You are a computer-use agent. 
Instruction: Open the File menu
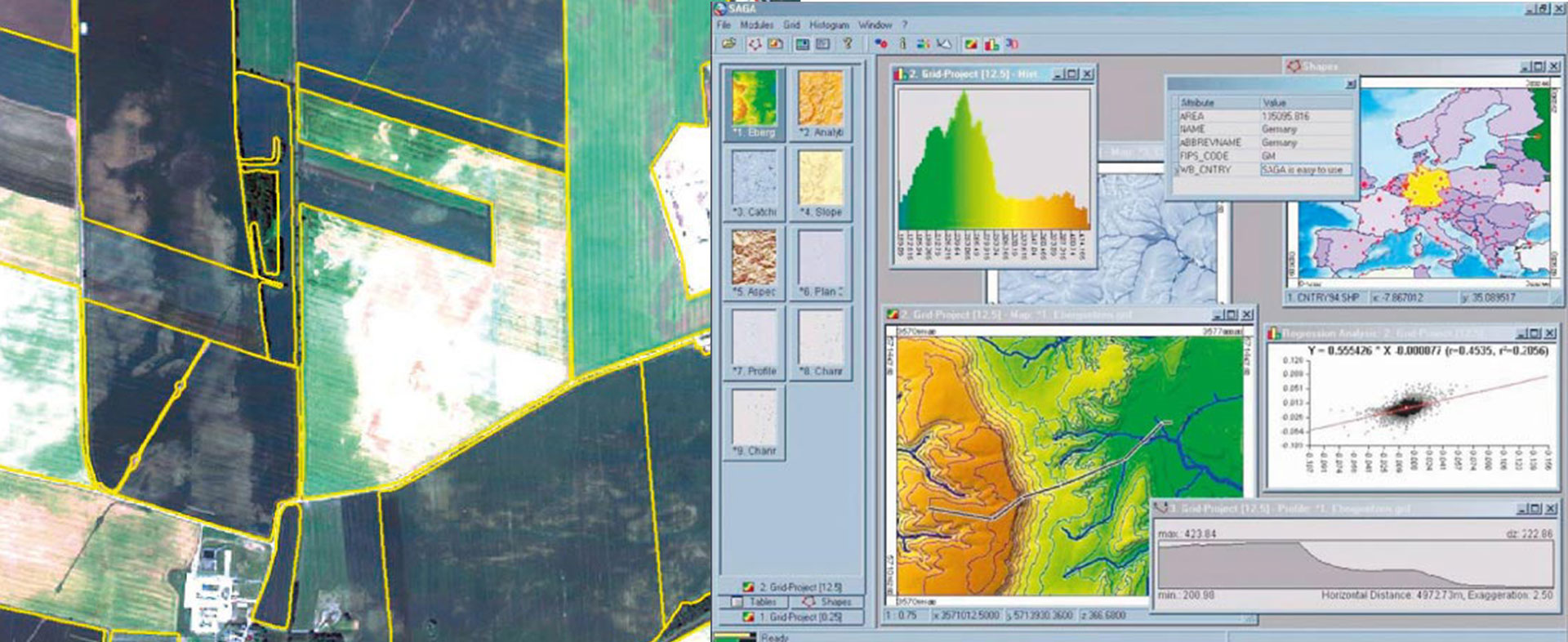[x=724, y=25]
